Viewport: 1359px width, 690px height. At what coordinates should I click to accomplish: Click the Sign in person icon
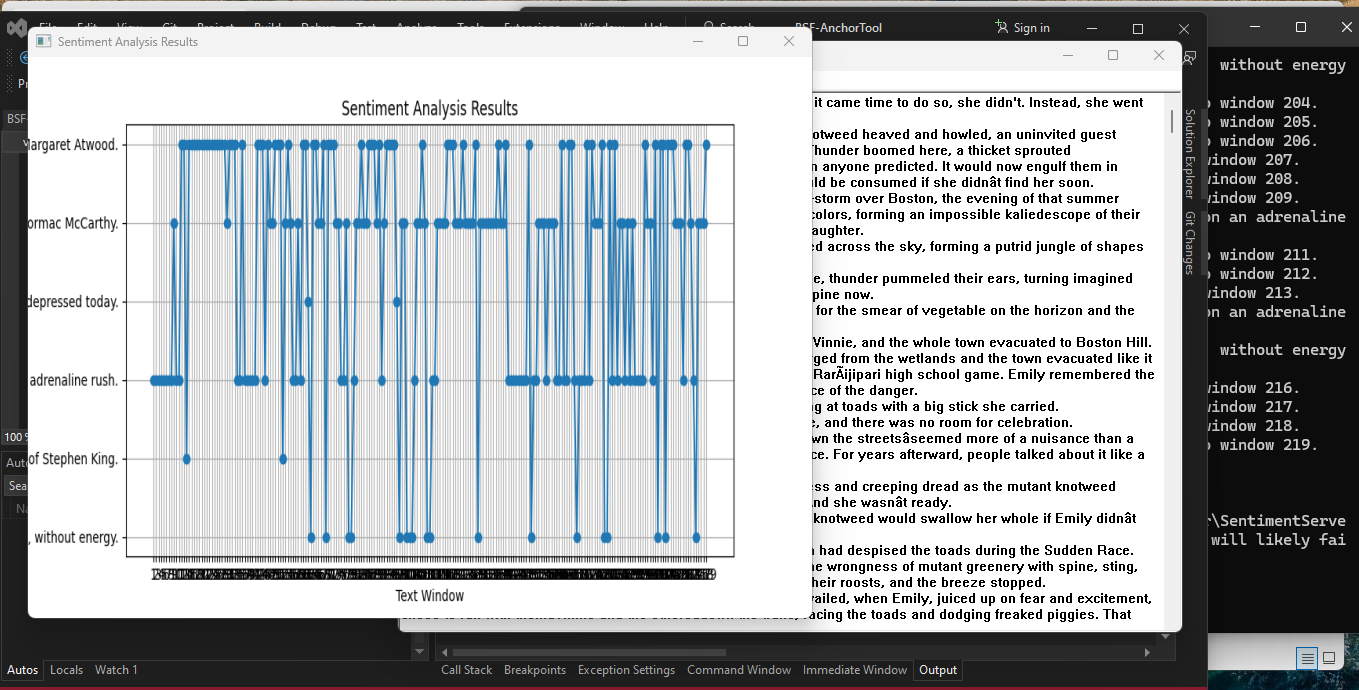pos(1001,27)
